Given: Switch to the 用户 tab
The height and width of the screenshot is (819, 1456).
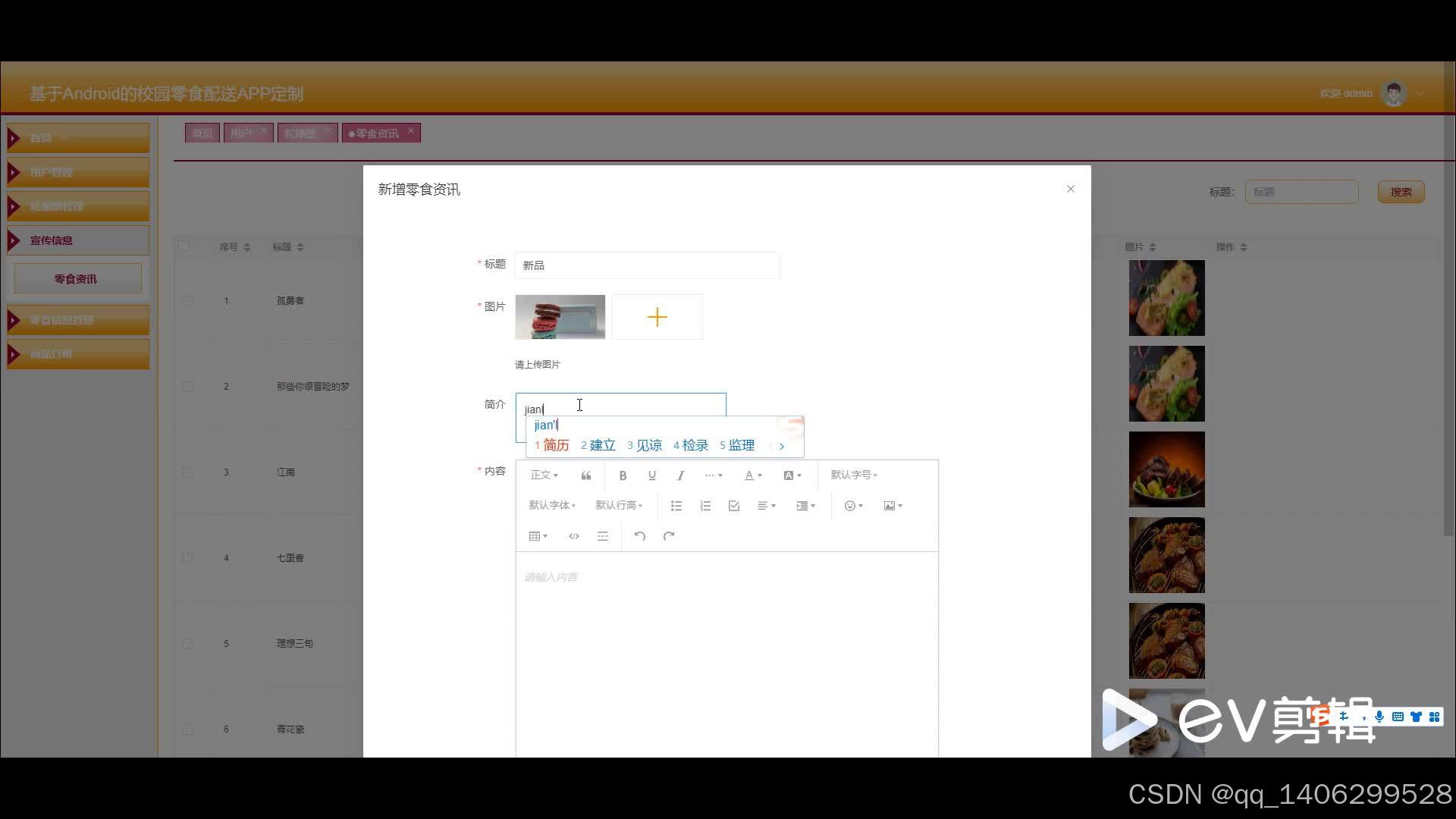Looking at the screenshot, I should coord(241,133).
